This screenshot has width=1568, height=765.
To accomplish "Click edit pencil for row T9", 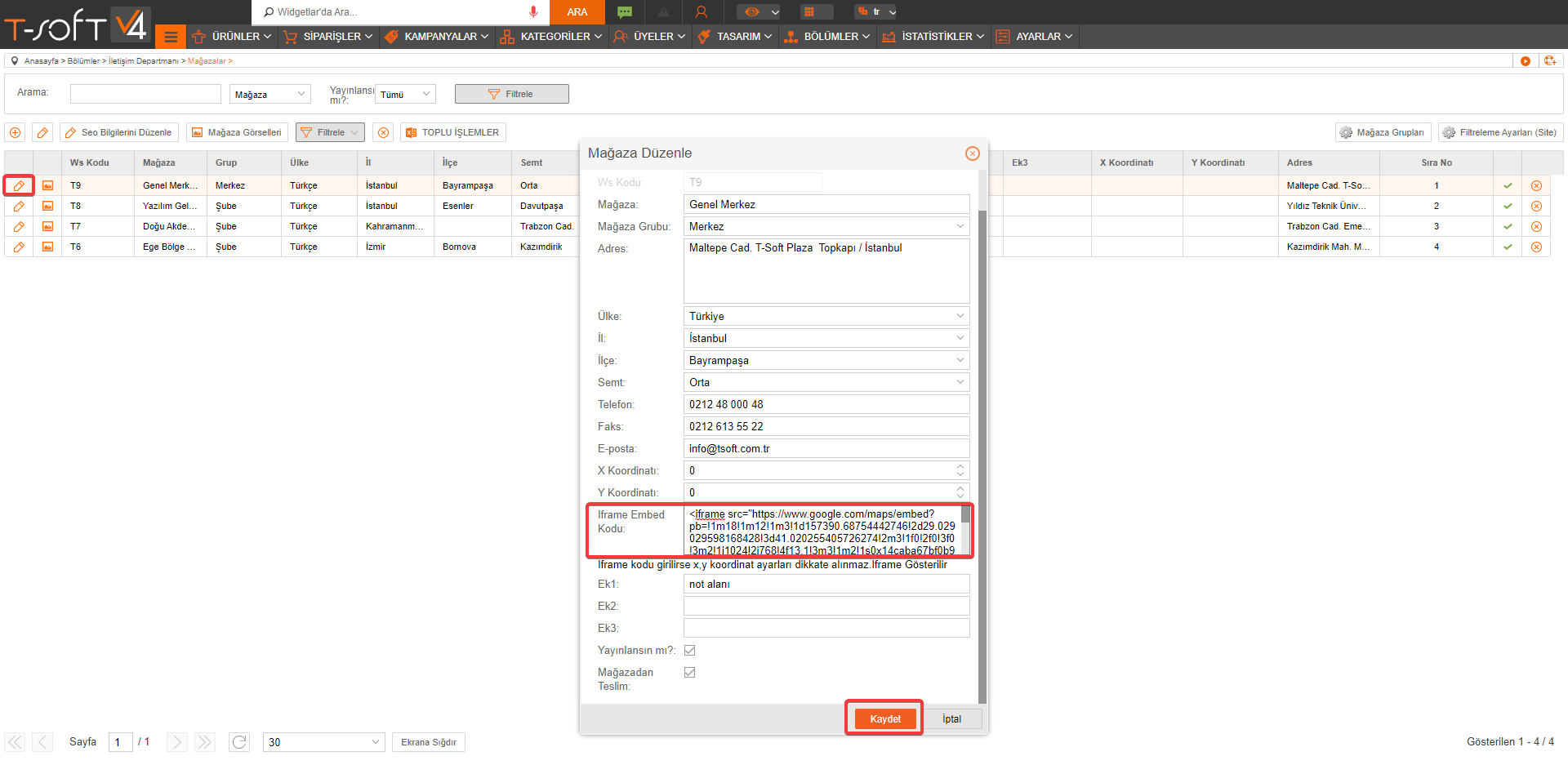I will (19, 185).
